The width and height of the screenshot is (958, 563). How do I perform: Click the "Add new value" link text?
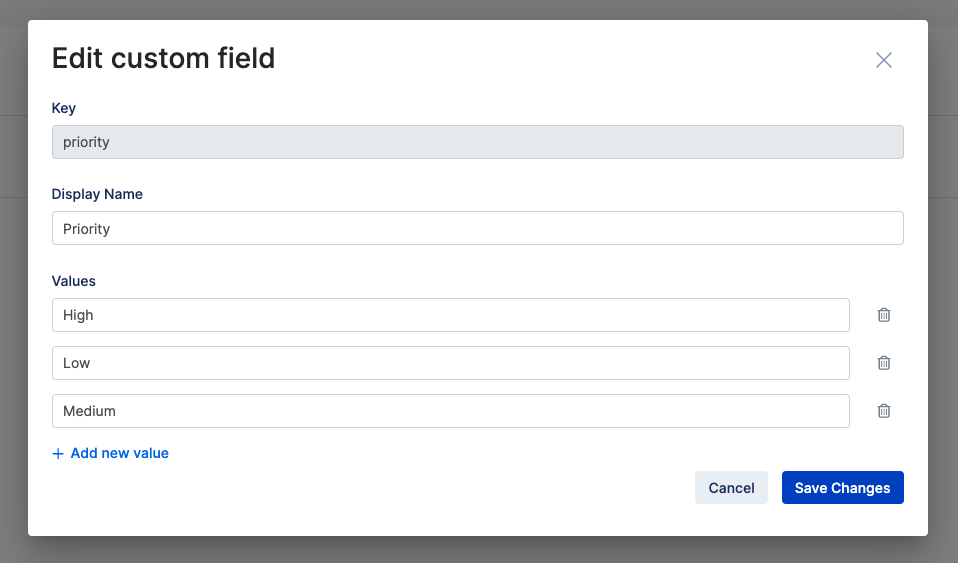(119, 453)
